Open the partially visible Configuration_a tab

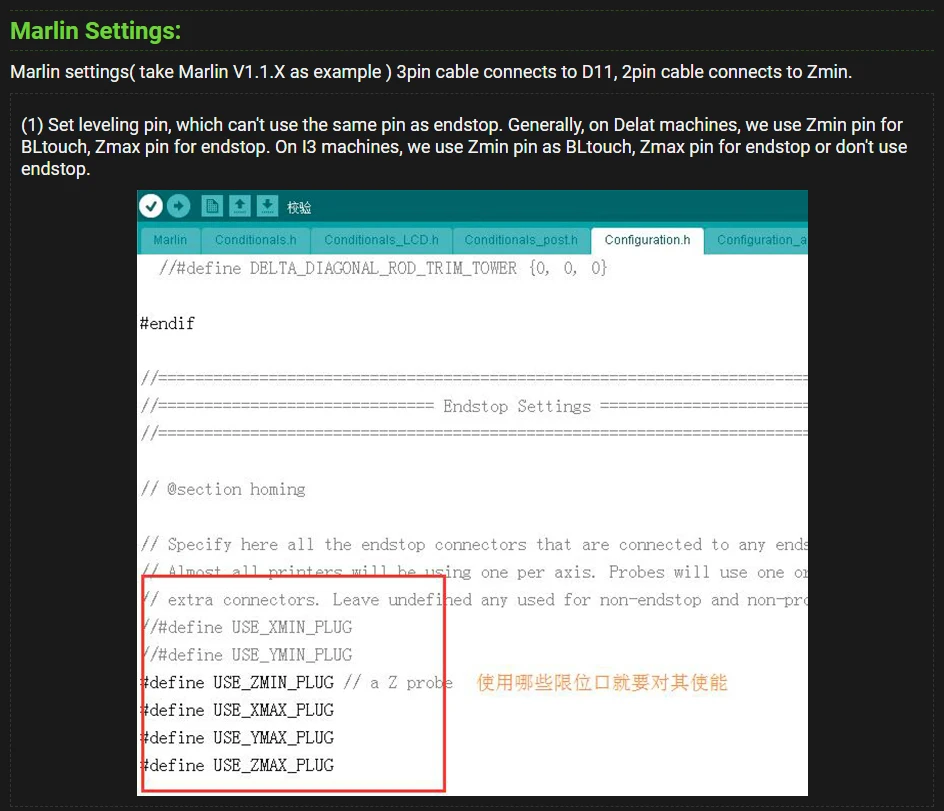(x=757, y=240)
